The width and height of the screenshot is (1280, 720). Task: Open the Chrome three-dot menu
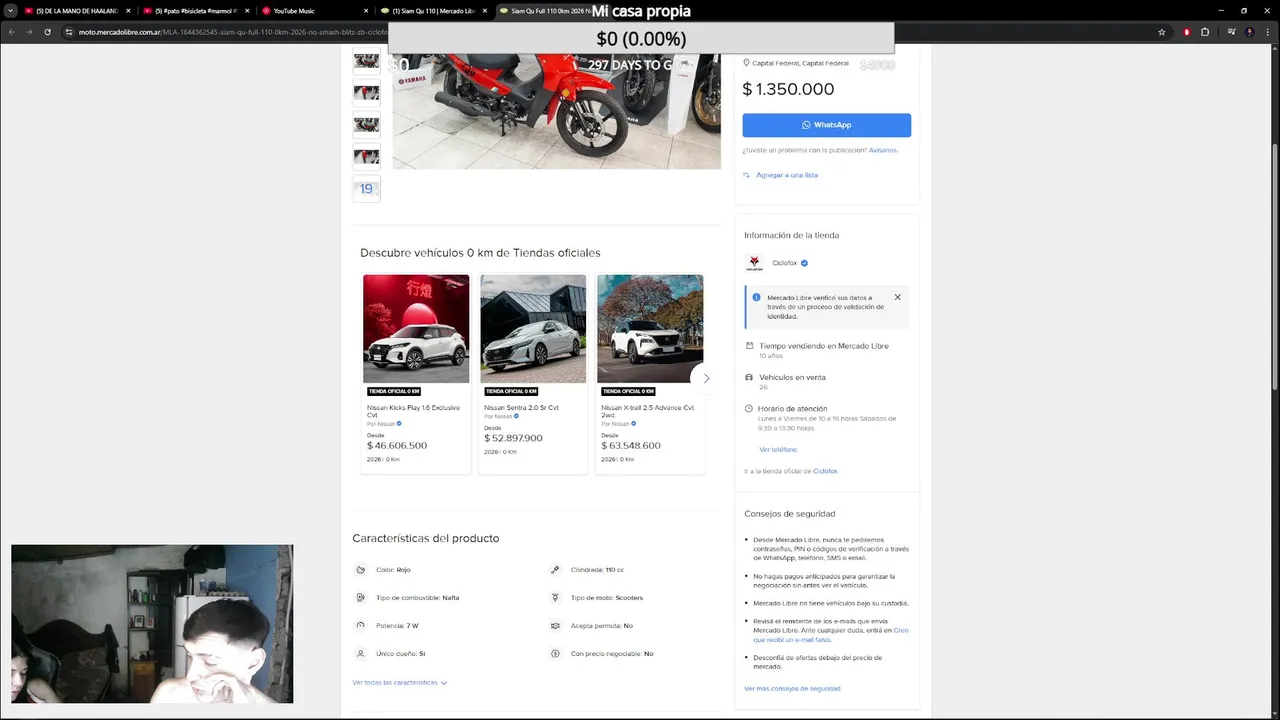point(1268,32)
